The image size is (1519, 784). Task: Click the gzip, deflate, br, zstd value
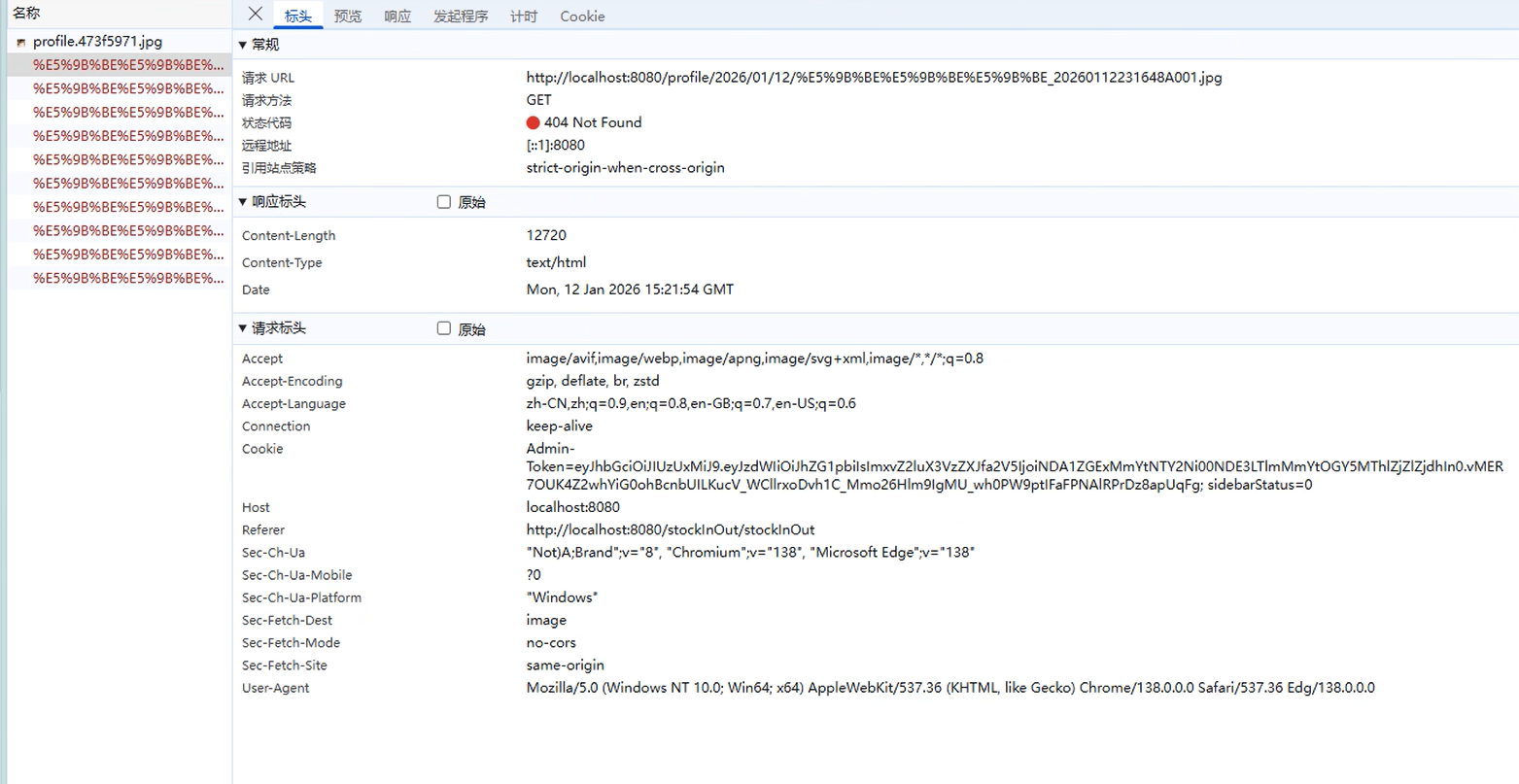tap(593, 381)
